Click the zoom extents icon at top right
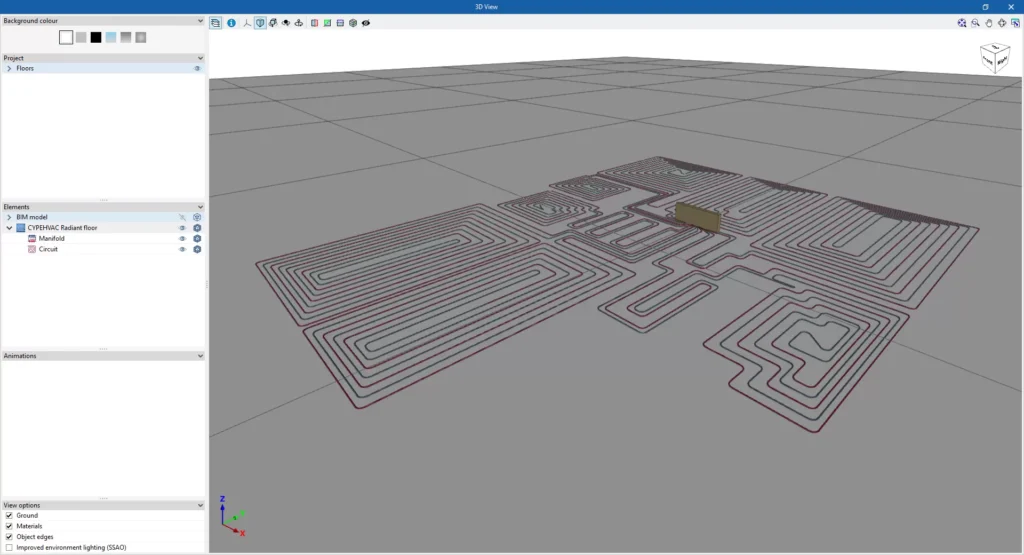Screen dimensions: 1024x555 click(x=962, y=23)
